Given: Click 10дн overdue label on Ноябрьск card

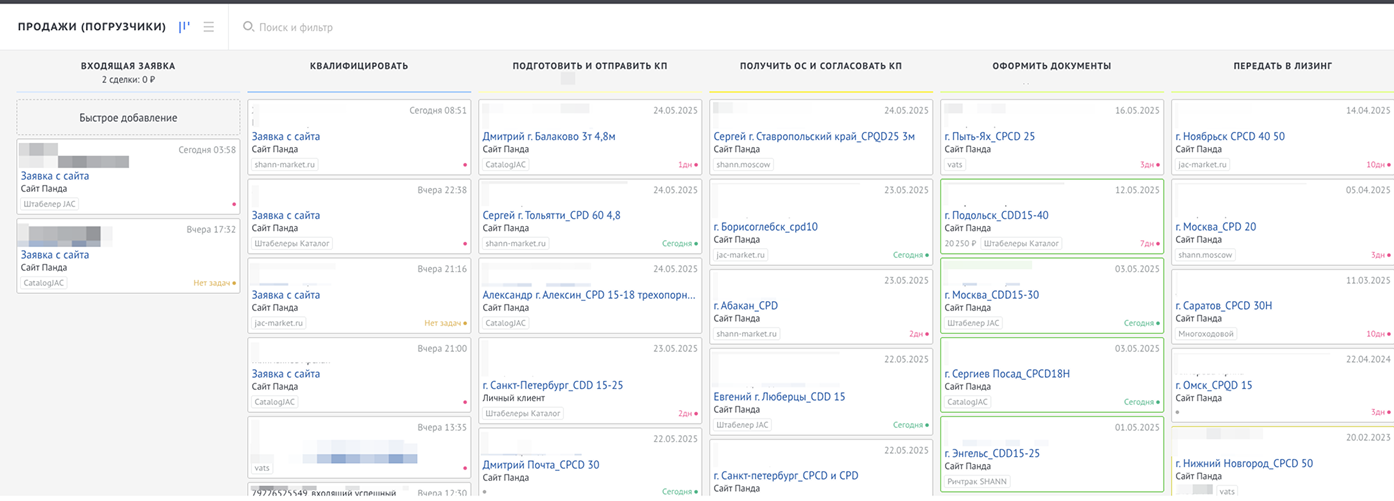Looking at the screenshot, I should pyautogui.click(x=1378, y=164).
